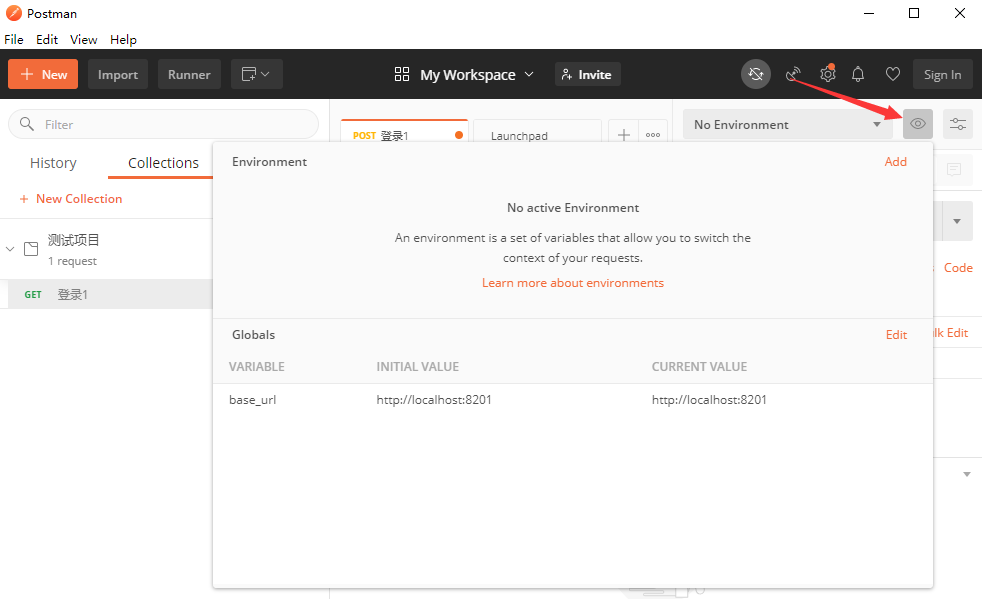
Task: Click the sync status icon
Action: (x=756, y=75)
